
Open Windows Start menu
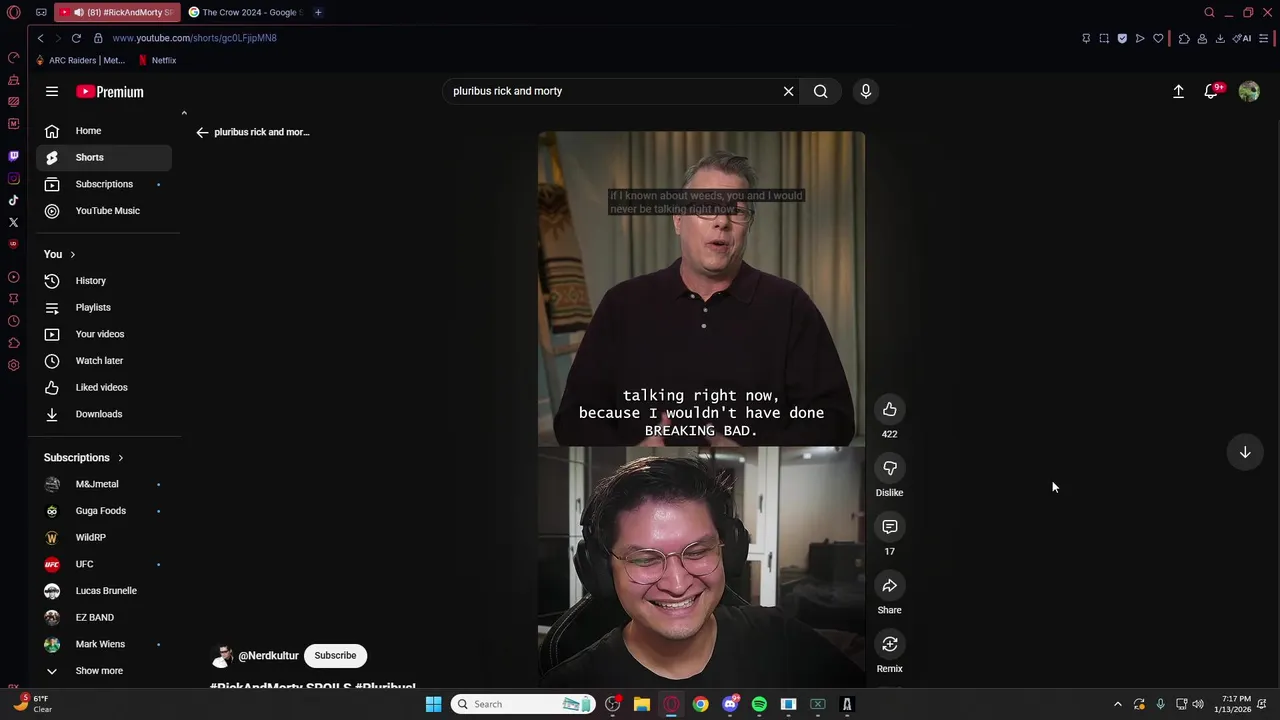[433, 704]
